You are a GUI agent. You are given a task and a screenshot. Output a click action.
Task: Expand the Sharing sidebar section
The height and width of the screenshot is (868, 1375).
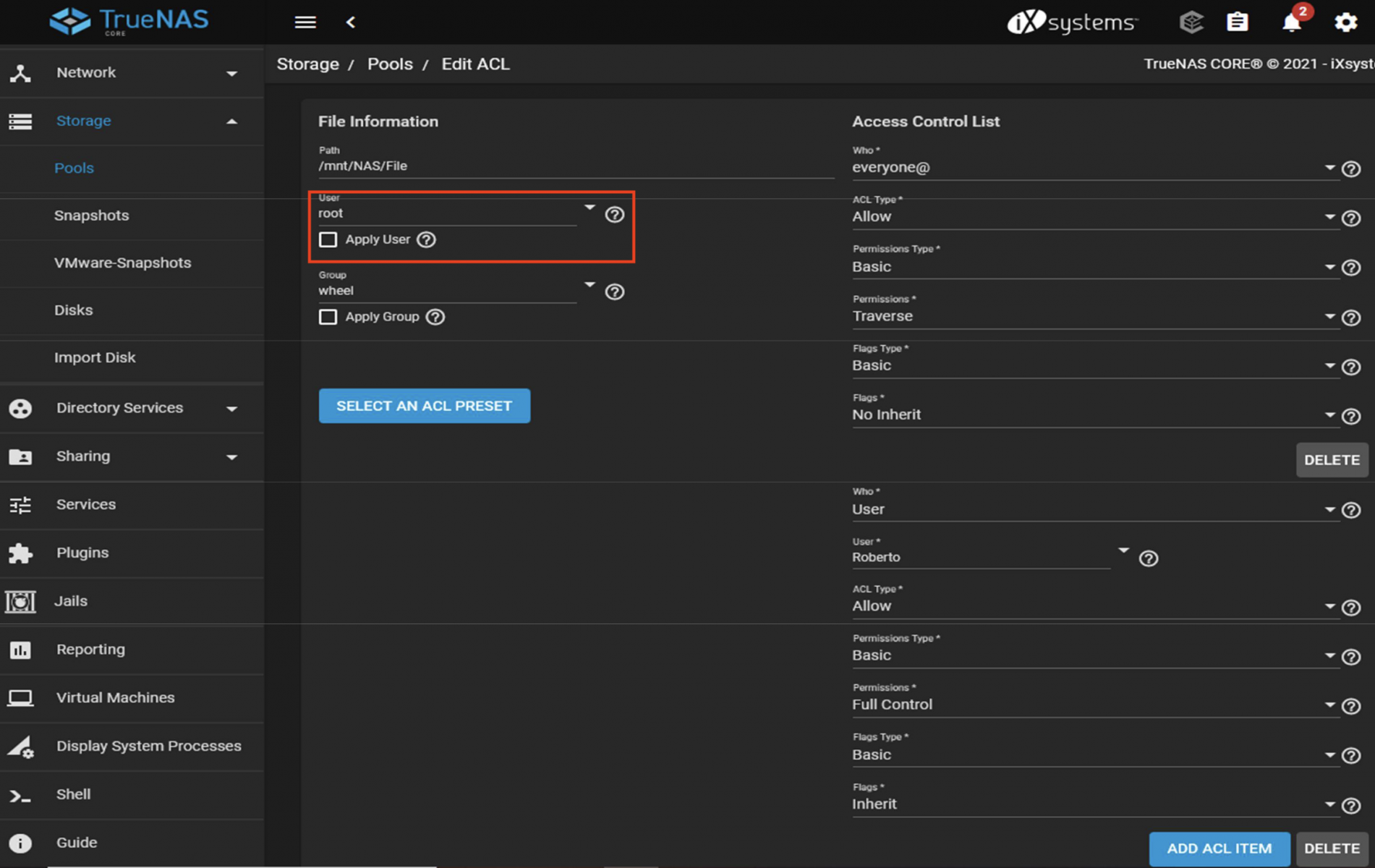coord(132,457)
